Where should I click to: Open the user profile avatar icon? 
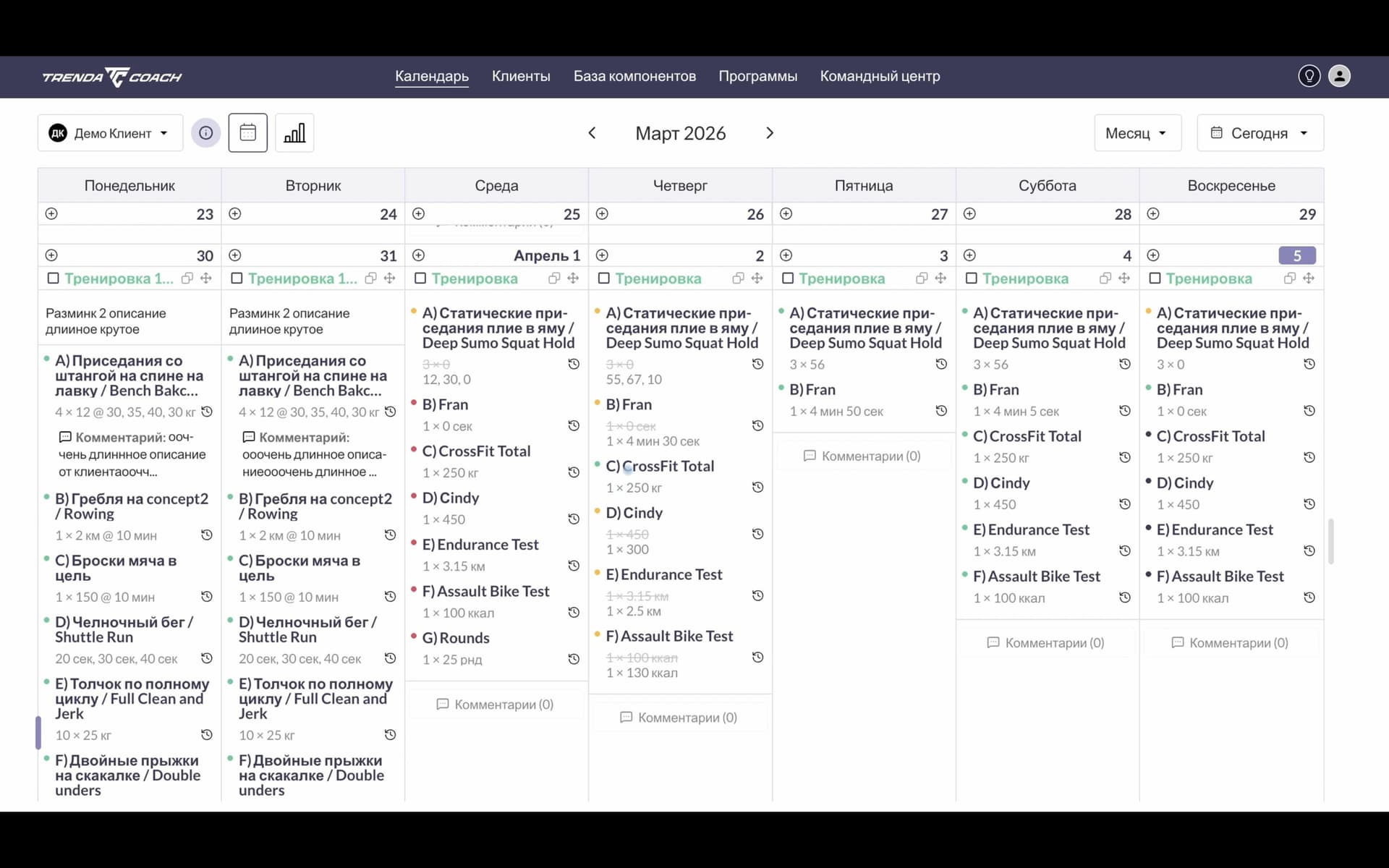[1339, 76]
